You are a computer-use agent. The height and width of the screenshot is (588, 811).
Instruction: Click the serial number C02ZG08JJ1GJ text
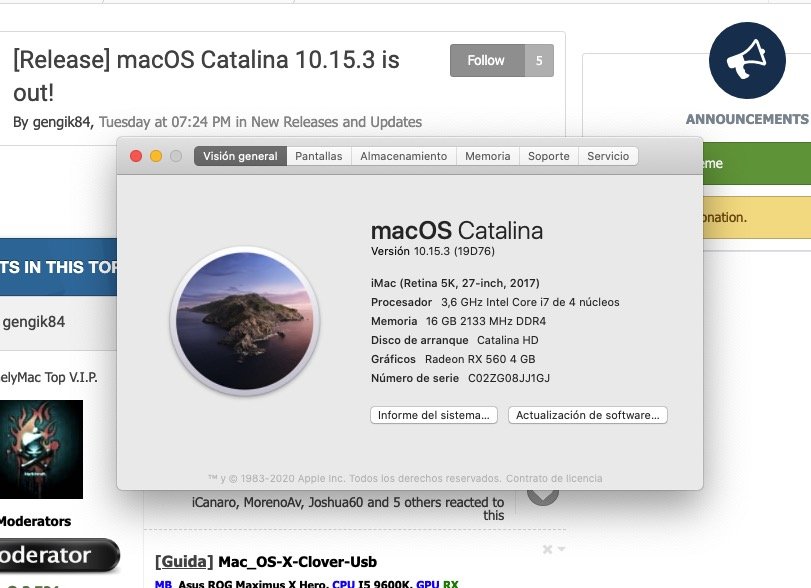[x=509, y=379]
